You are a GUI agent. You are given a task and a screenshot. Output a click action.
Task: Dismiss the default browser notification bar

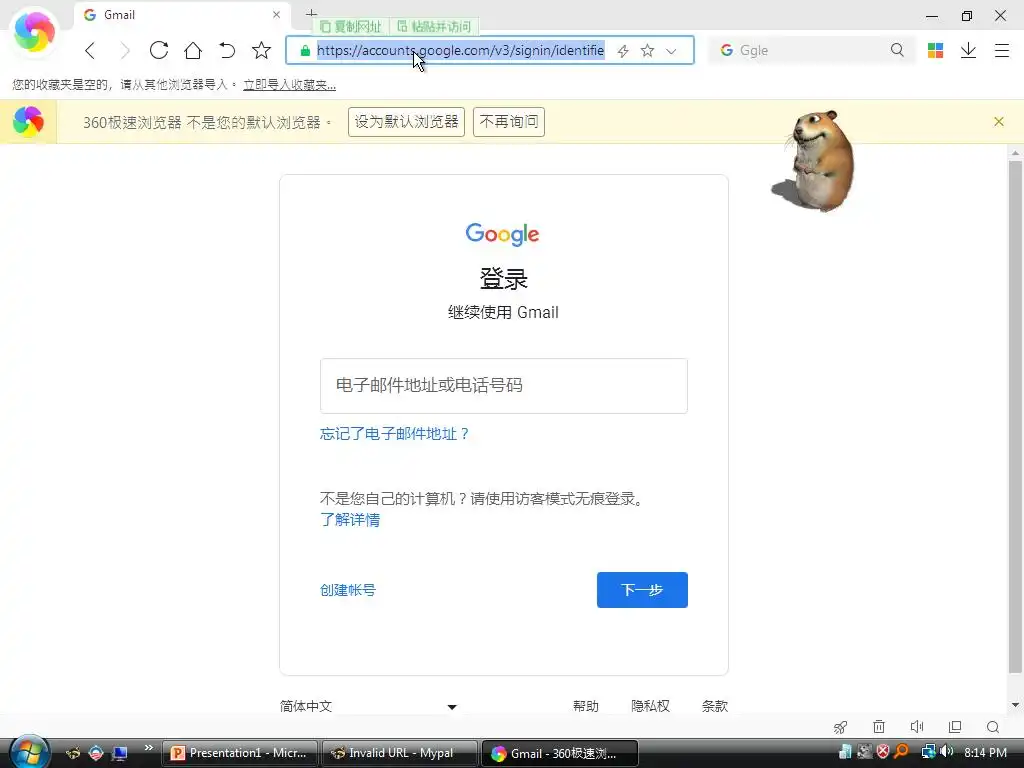pos(999,121)
